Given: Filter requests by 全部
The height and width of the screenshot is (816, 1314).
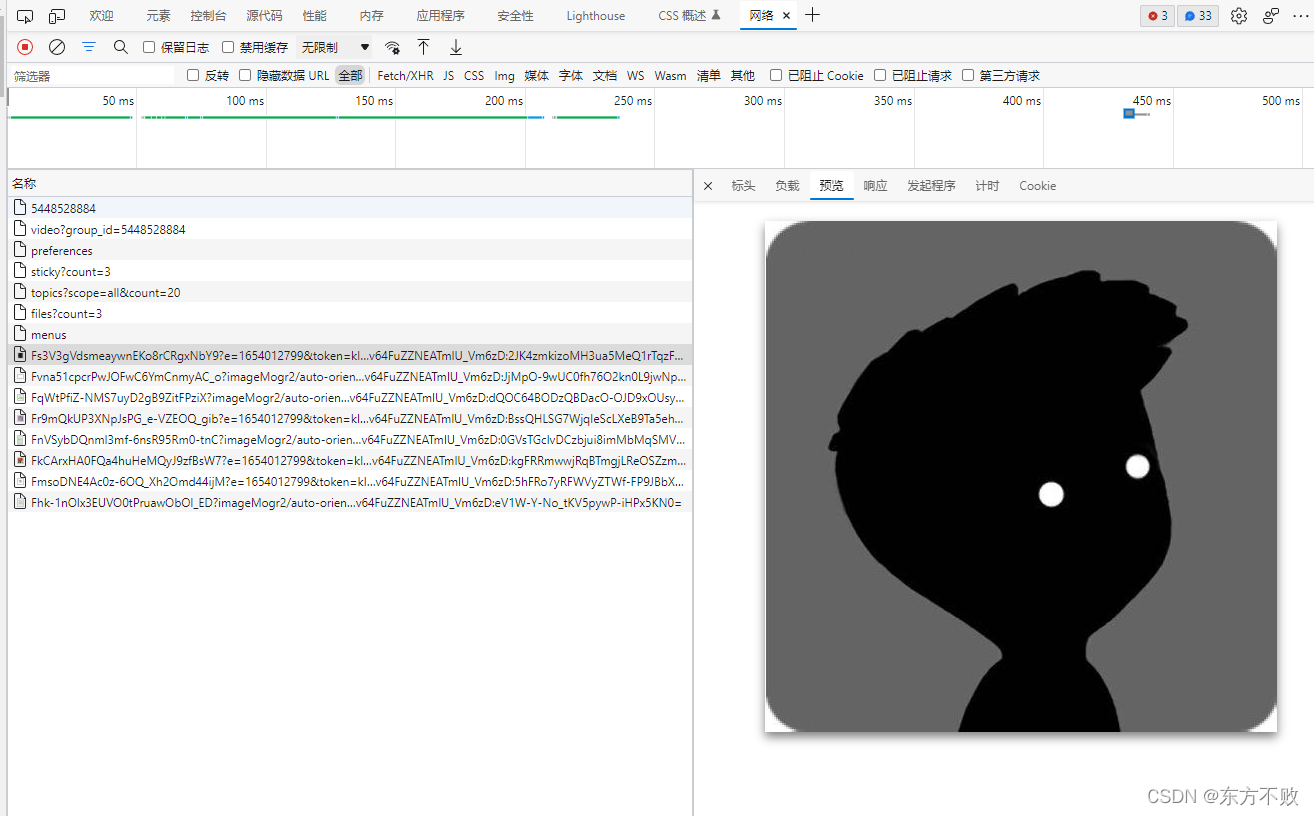Looking at the screenshot, I should (350, 75).
